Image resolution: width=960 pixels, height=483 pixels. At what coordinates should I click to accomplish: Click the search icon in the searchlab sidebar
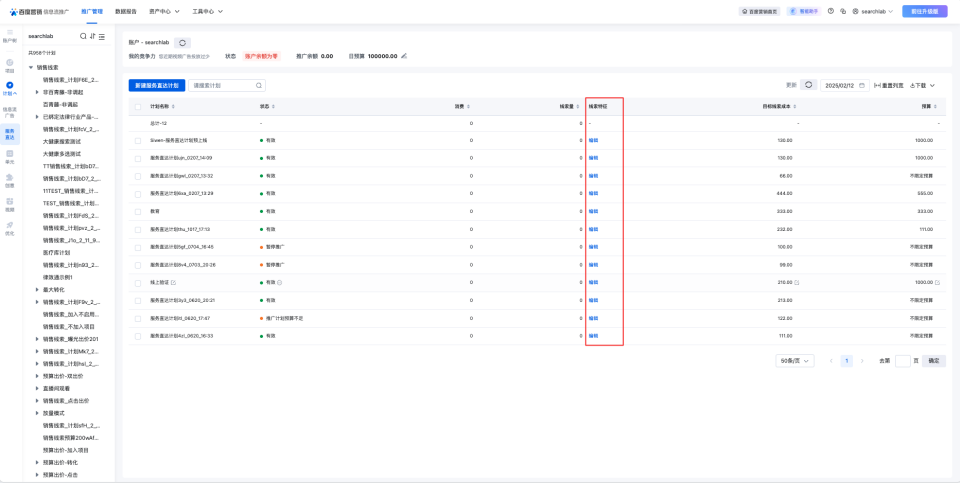click(83, 36)
